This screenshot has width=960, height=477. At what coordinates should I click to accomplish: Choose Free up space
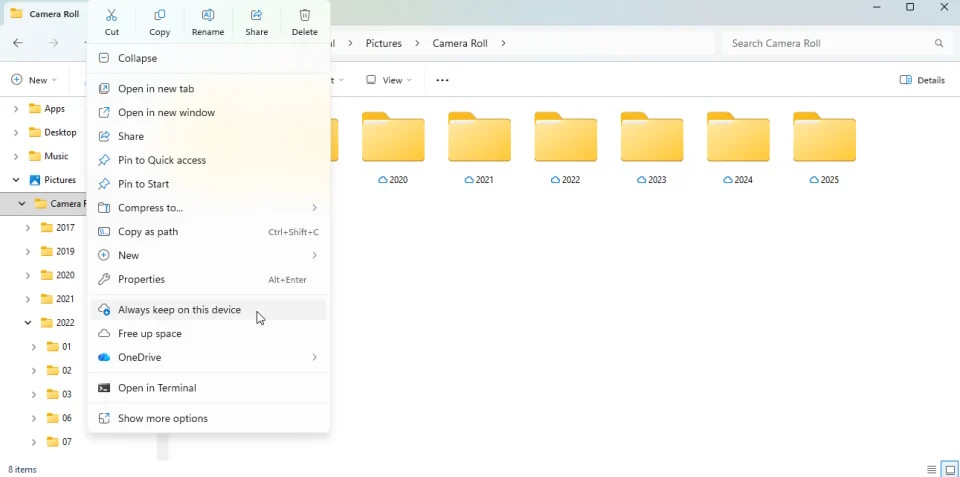click(x=208, y=334)
